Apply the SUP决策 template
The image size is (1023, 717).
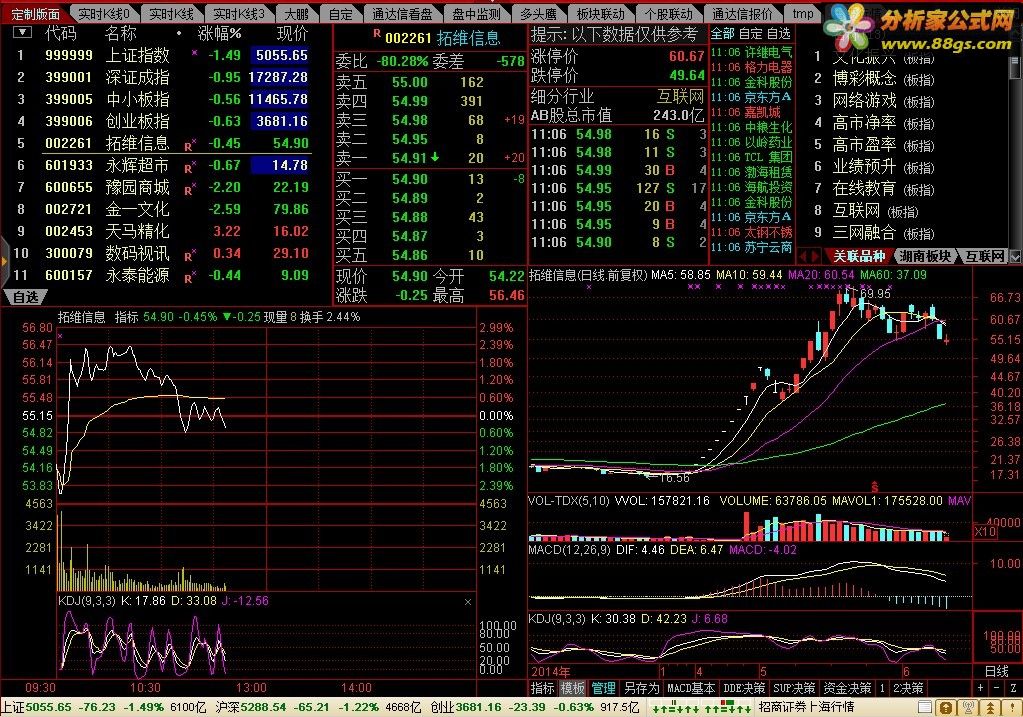pos(794,688)
